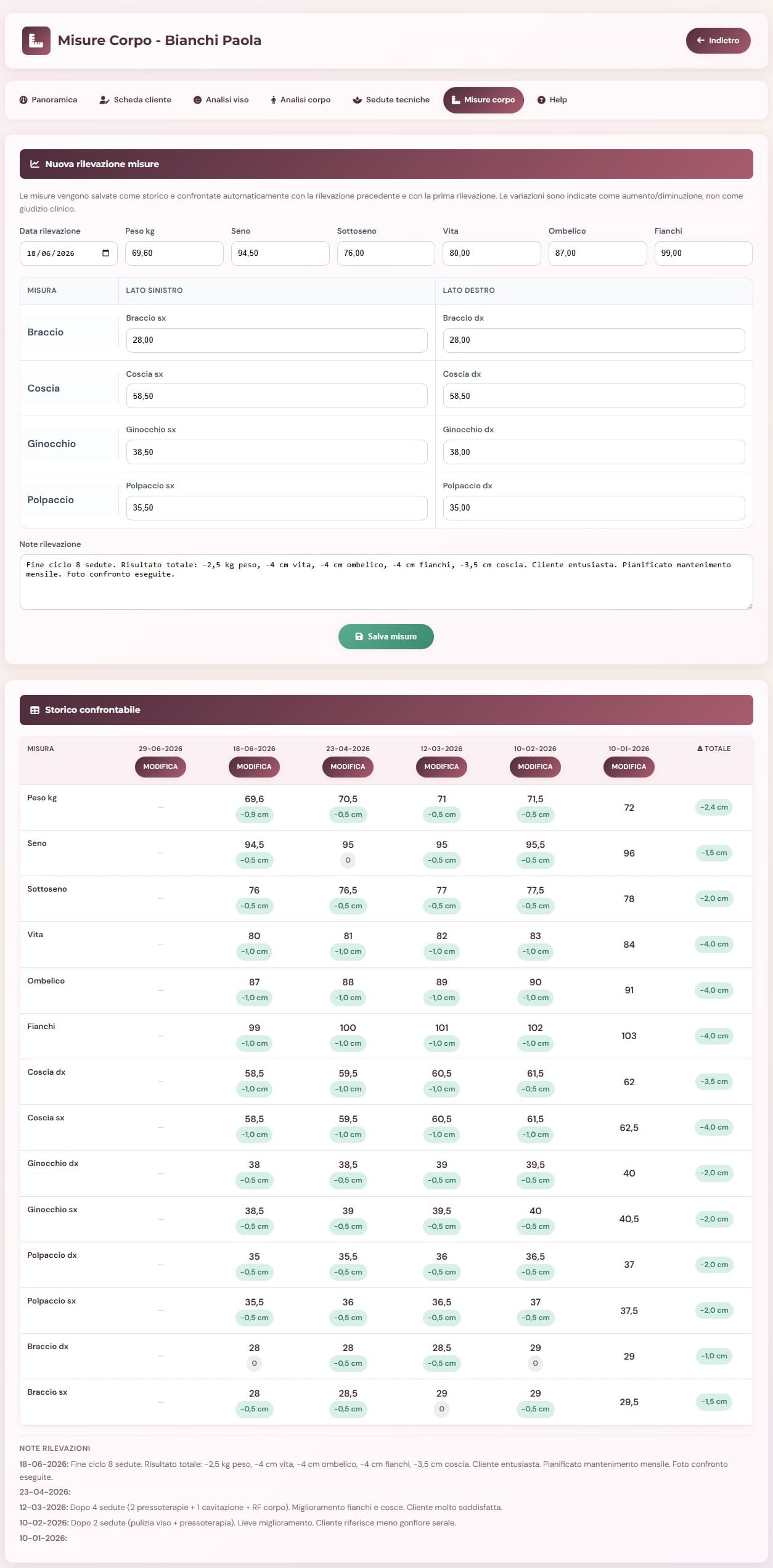The image size is (773, 1568).
Task: Click the Data rilevazione date field
Action: (68, 253)
